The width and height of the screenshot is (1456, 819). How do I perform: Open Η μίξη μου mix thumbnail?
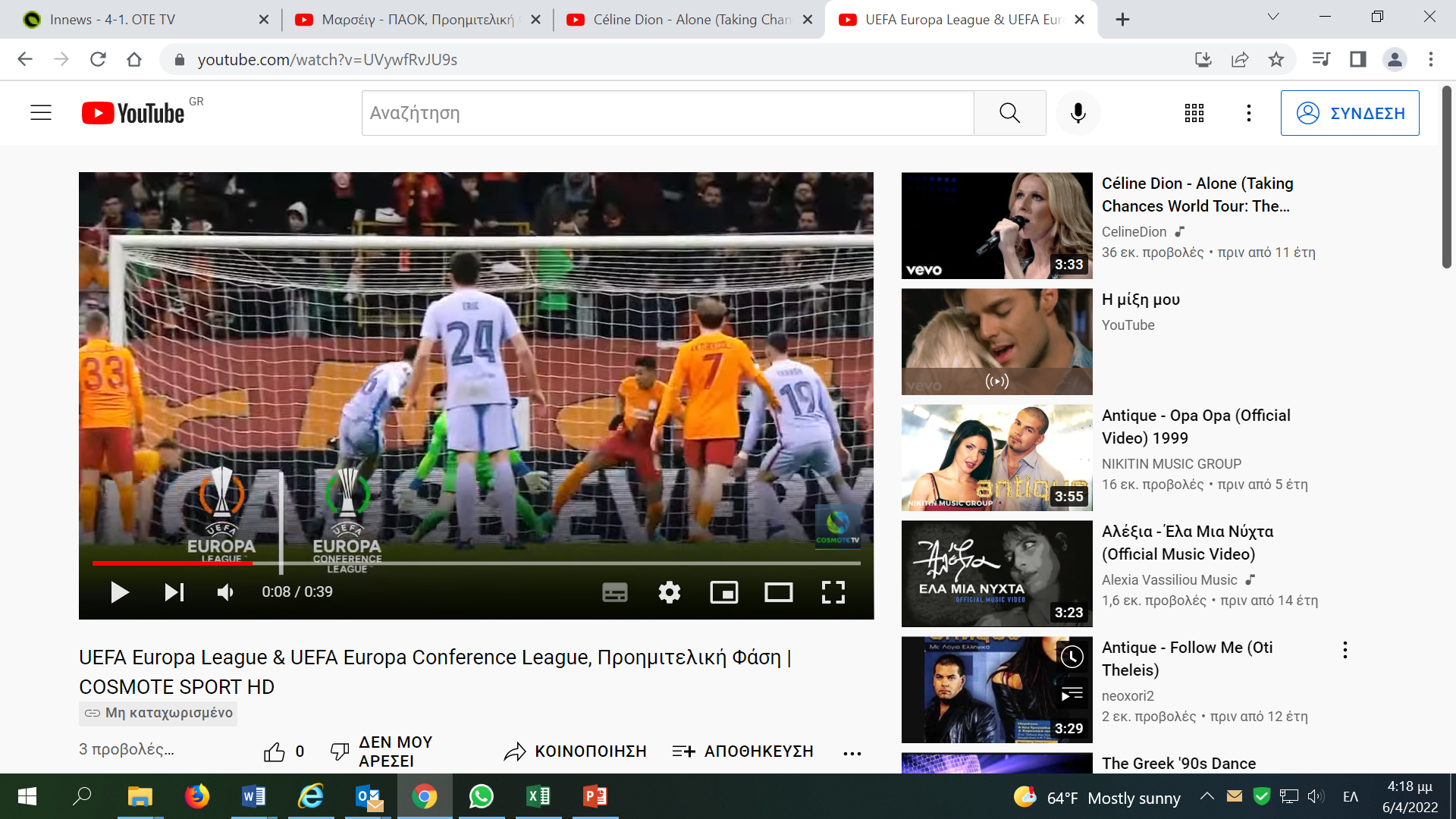(996, 341)
